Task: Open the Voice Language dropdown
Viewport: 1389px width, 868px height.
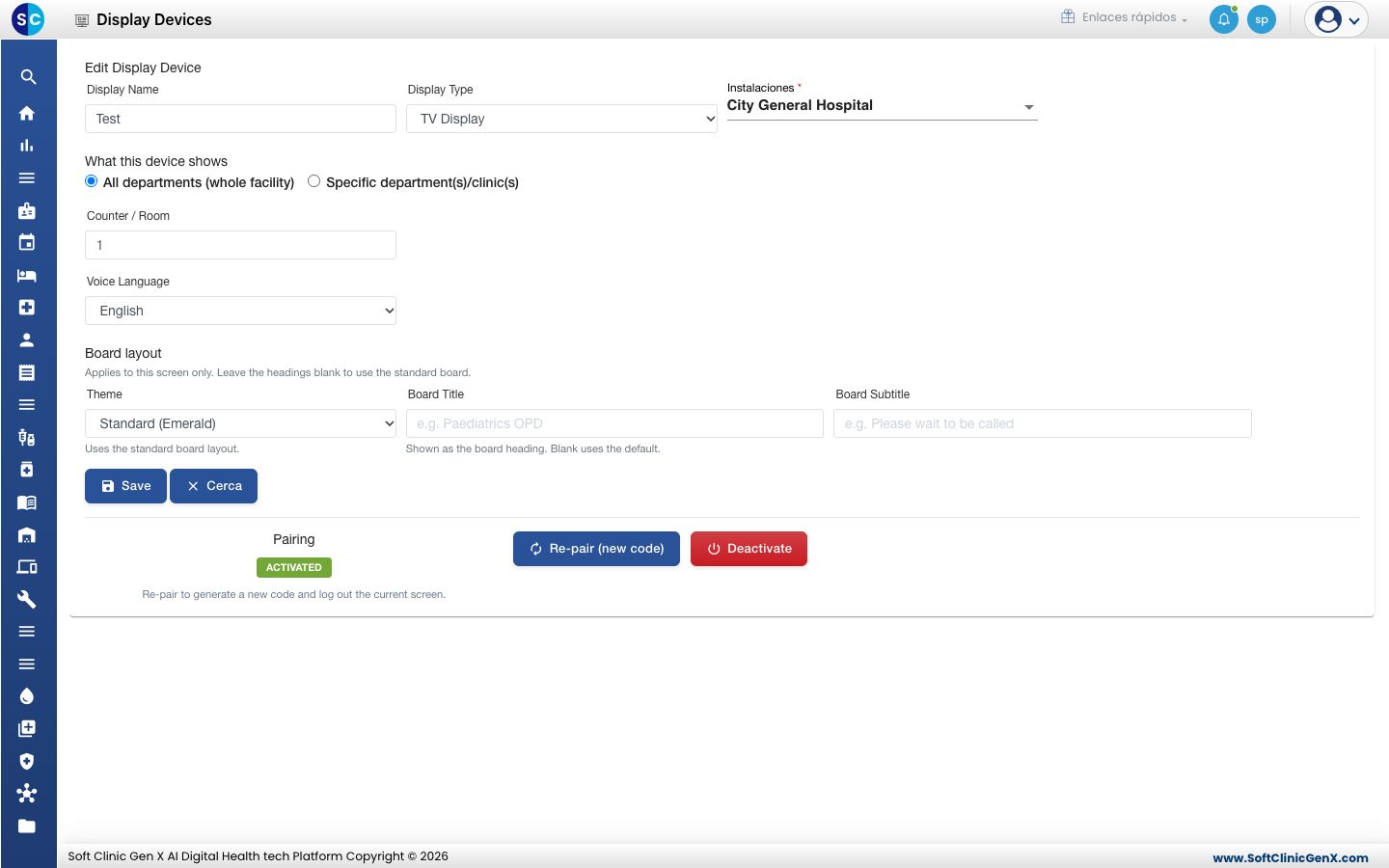Action: tap(240, 311)
